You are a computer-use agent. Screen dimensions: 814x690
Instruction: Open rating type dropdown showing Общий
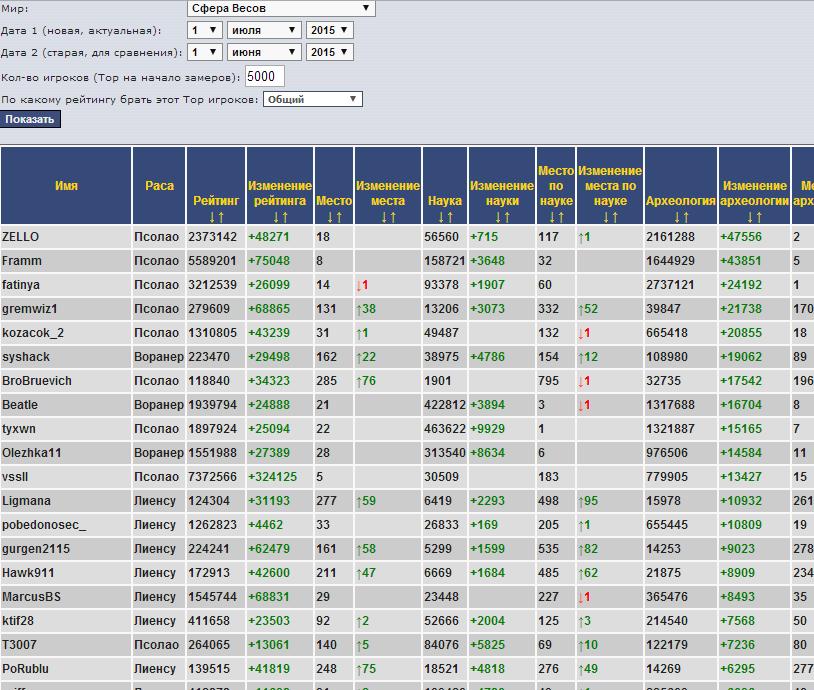(x=312, y=99)
